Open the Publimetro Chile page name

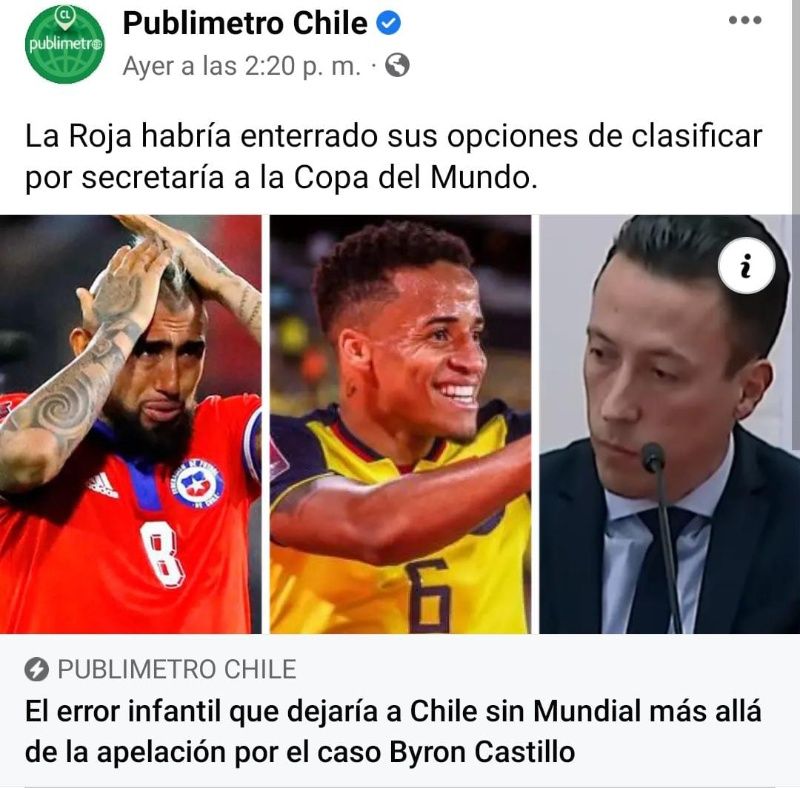click(x=245, y=23)
